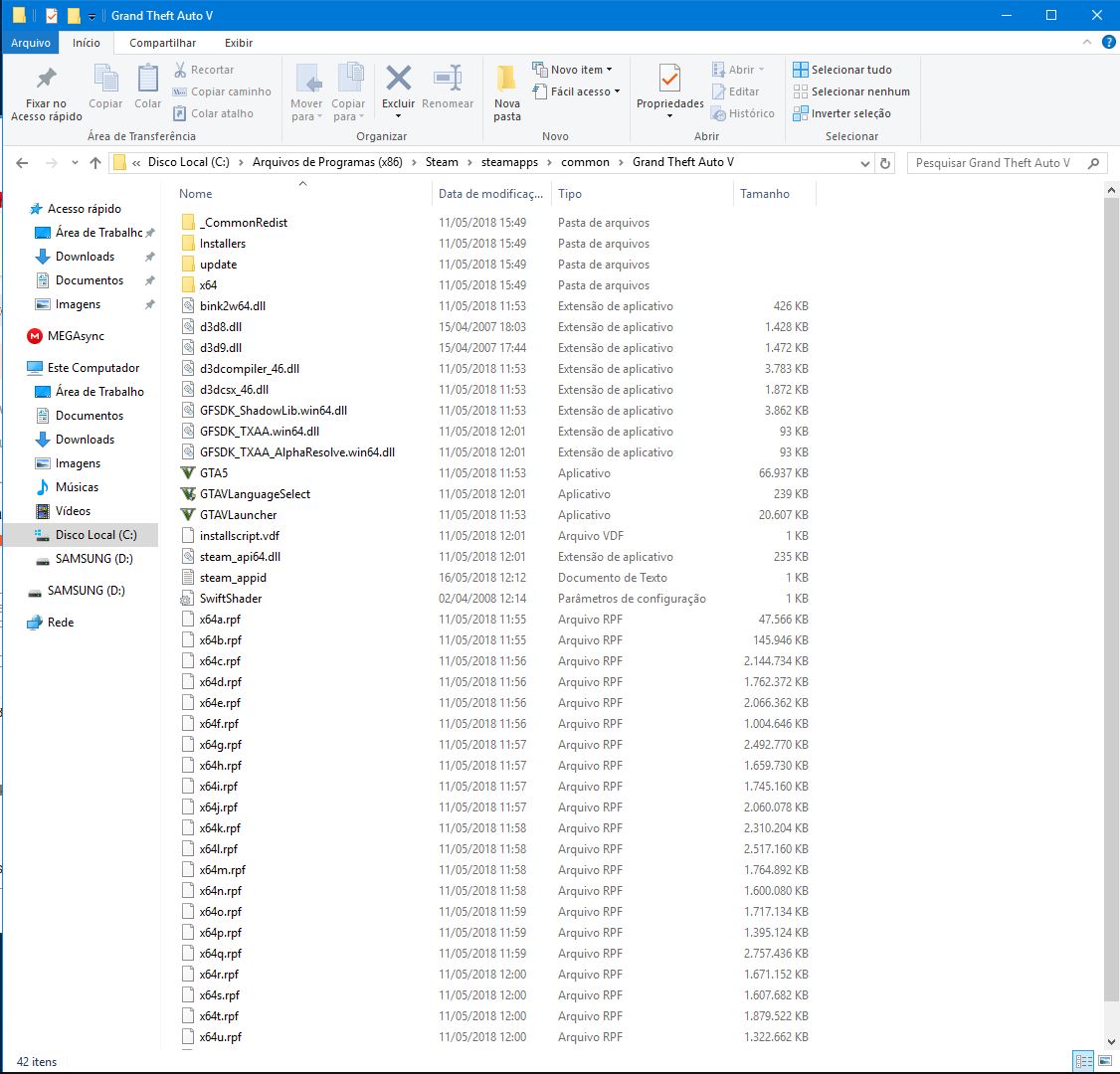Click the refresh button beside address bar
This screenshot has height=1074, width=1120.
(885, 163)
